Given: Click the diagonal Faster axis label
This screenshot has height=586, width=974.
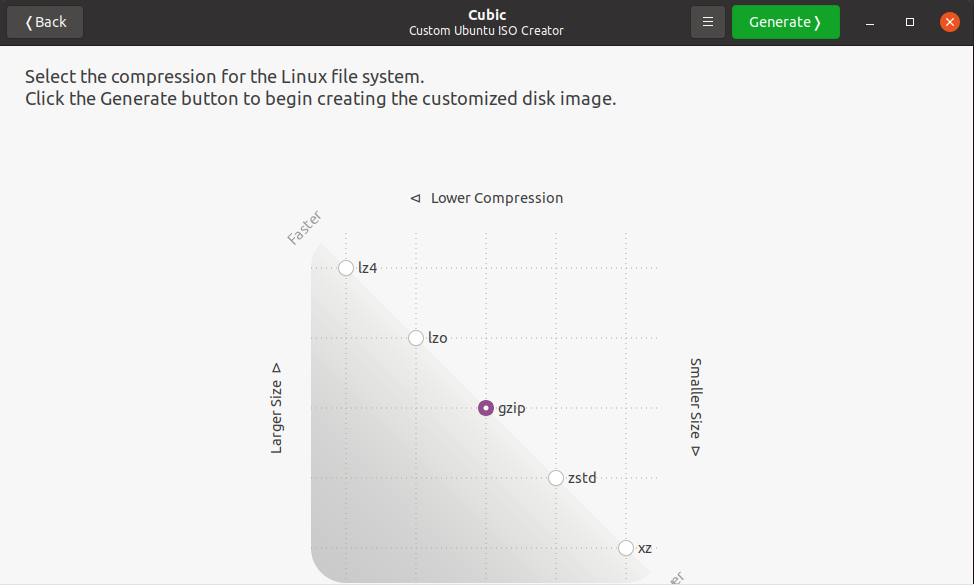Looking at the screenshot, I should [x=304, y=228].
